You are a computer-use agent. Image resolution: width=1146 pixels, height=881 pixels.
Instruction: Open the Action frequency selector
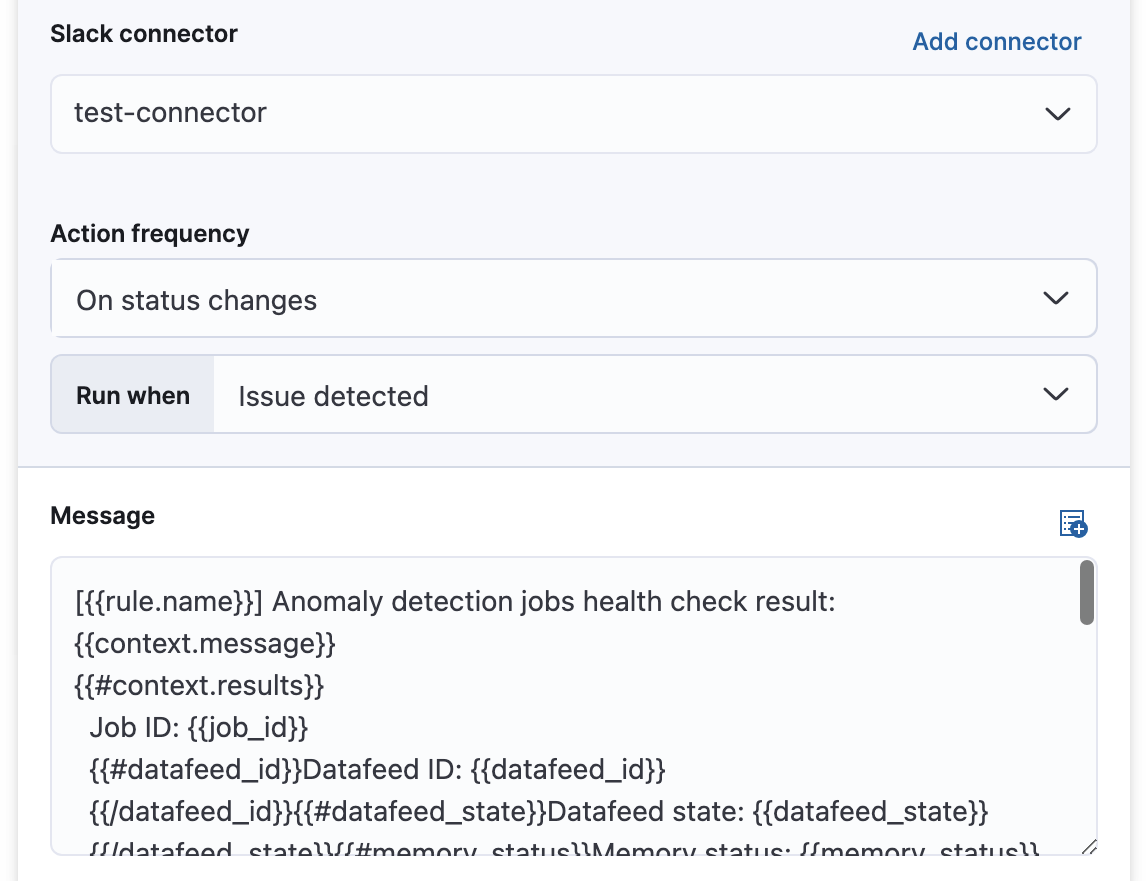click(573, 298)
